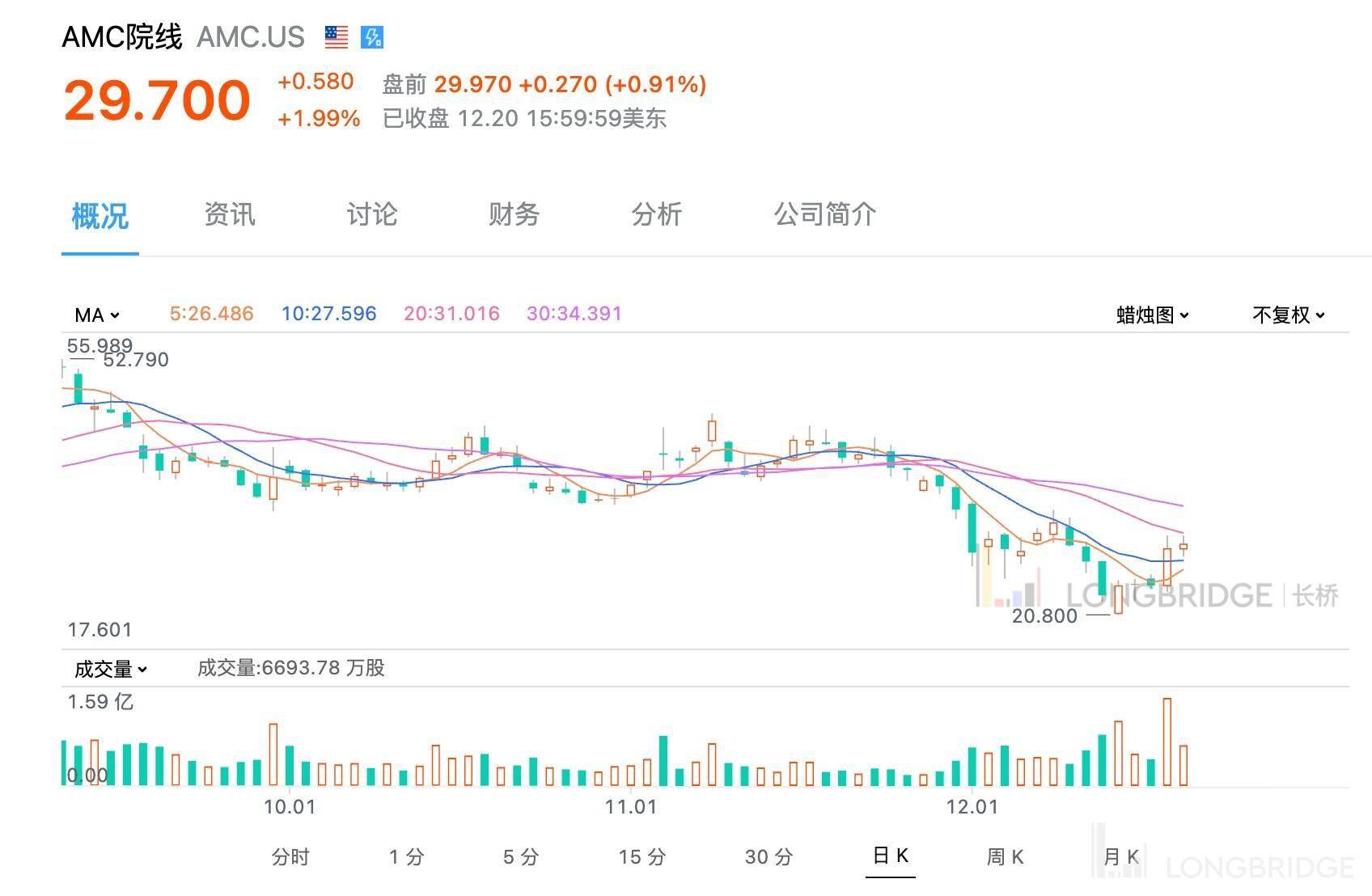1372x896 pixels.
Task: Click the orange MA5 indicator value
Action: pyautogui.click(x=211, y=314)
